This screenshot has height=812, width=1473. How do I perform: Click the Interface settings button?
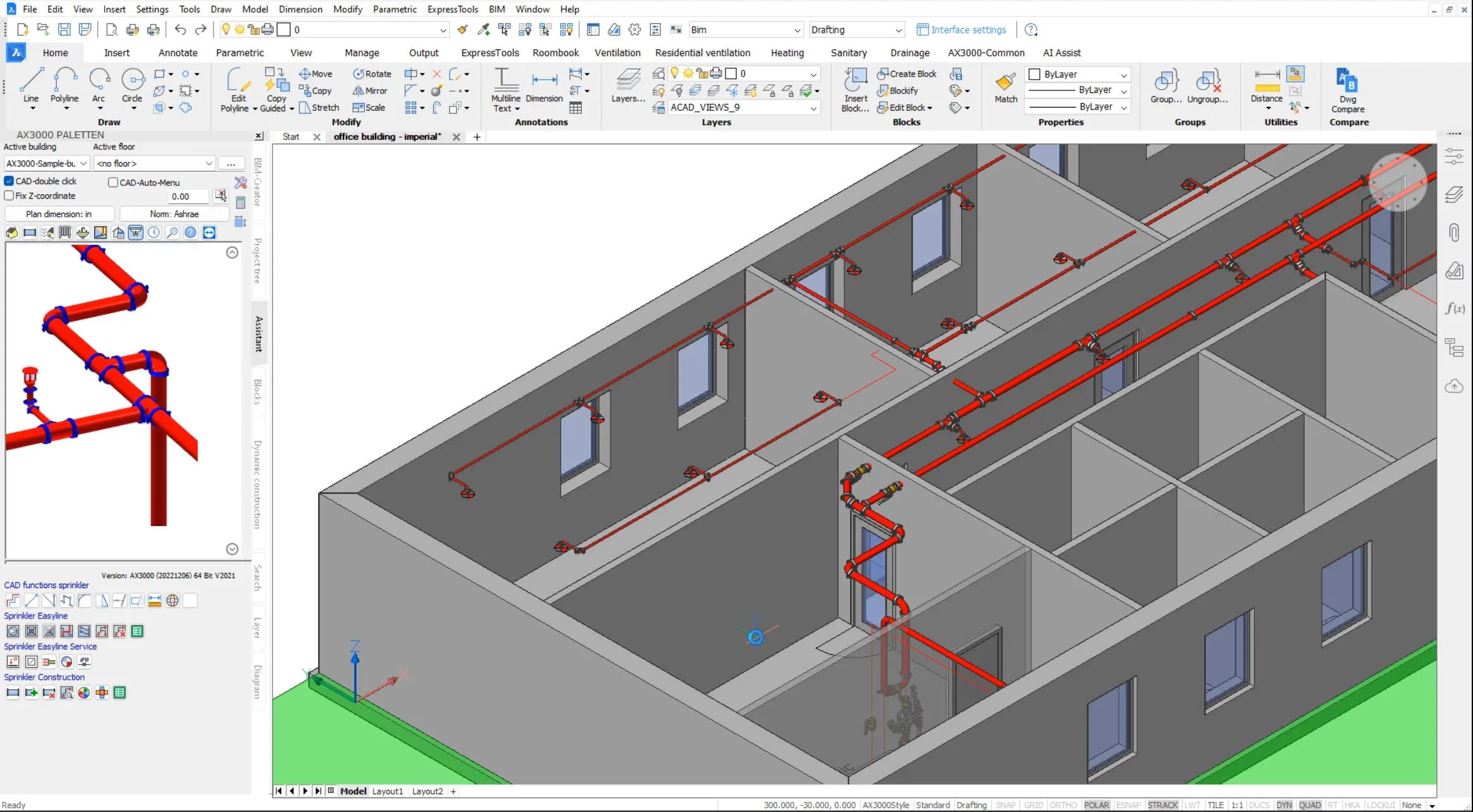pyautogui.click(x=961, y=30)
